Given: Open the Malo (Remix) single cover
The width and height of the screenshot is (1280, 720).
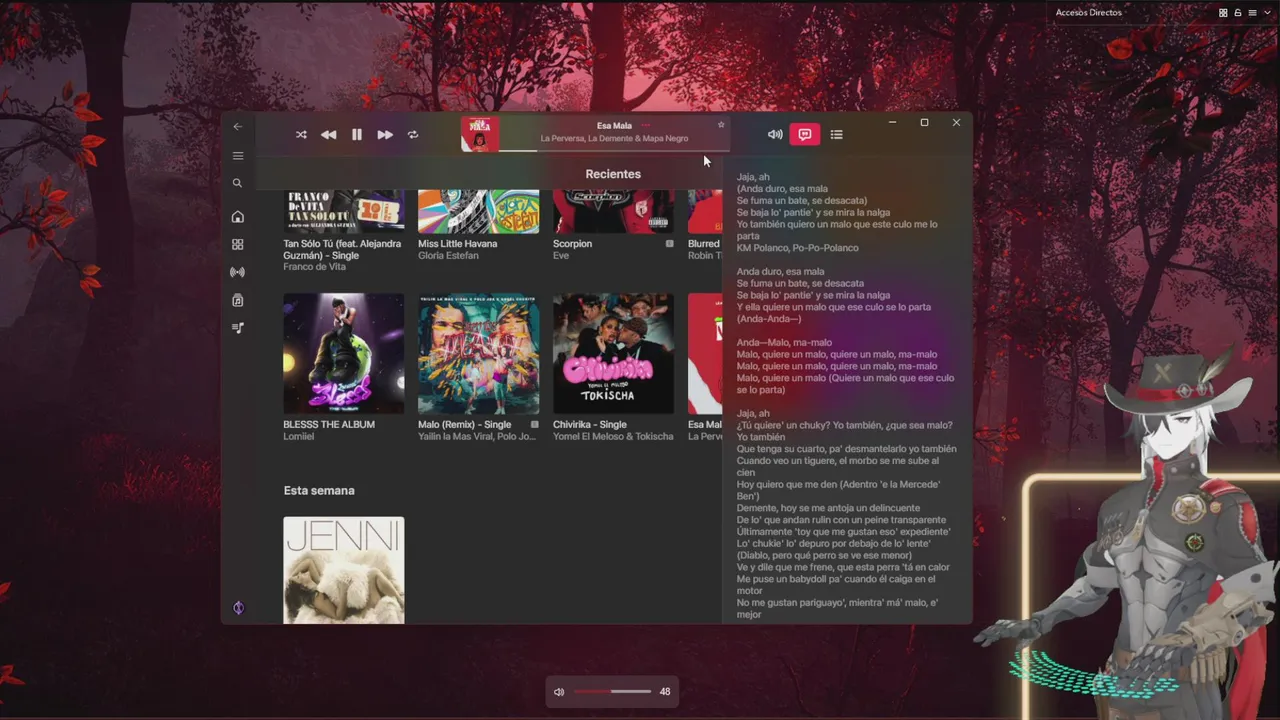Looking at the screenshot, I should [478, 353].
